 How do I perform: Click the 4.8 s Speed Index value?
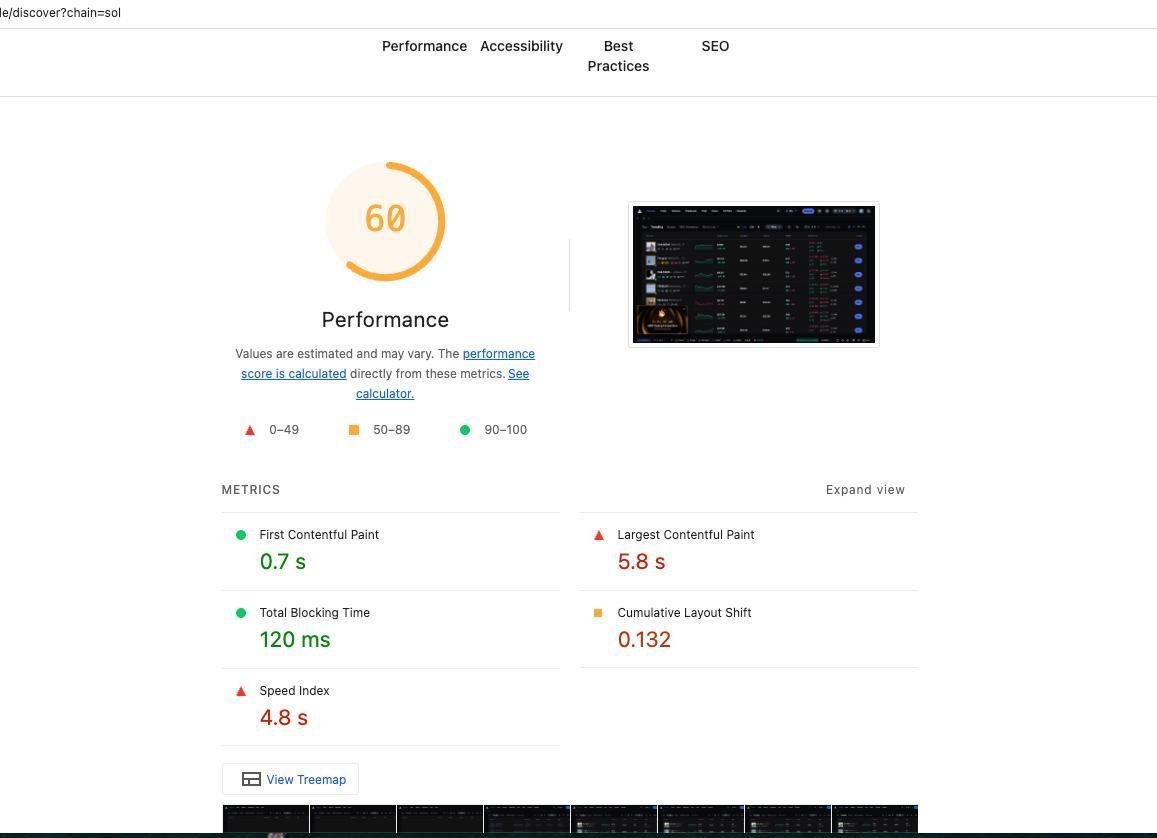[283, 718]
